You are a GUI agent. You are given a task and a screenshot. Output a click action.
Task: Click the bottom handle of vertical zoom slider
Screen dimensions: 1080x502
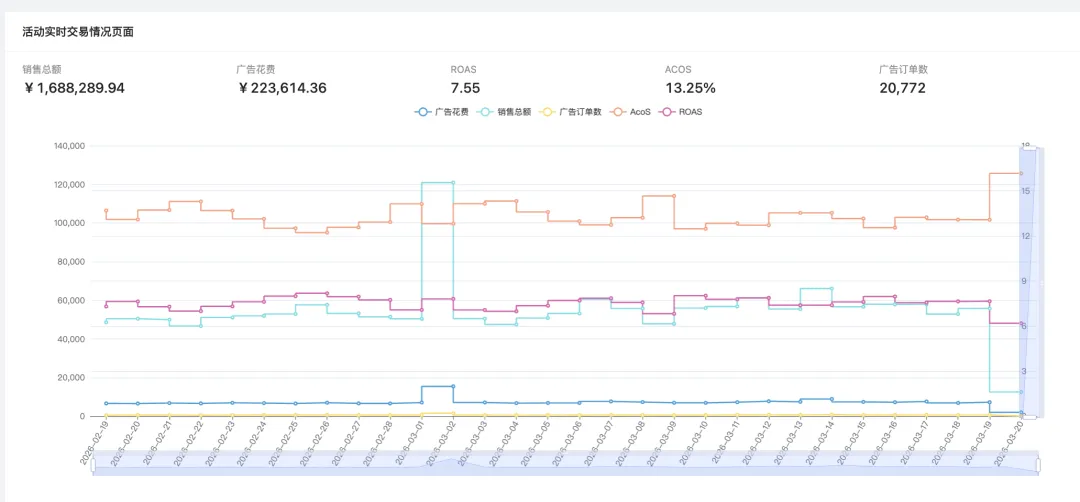1032,417
